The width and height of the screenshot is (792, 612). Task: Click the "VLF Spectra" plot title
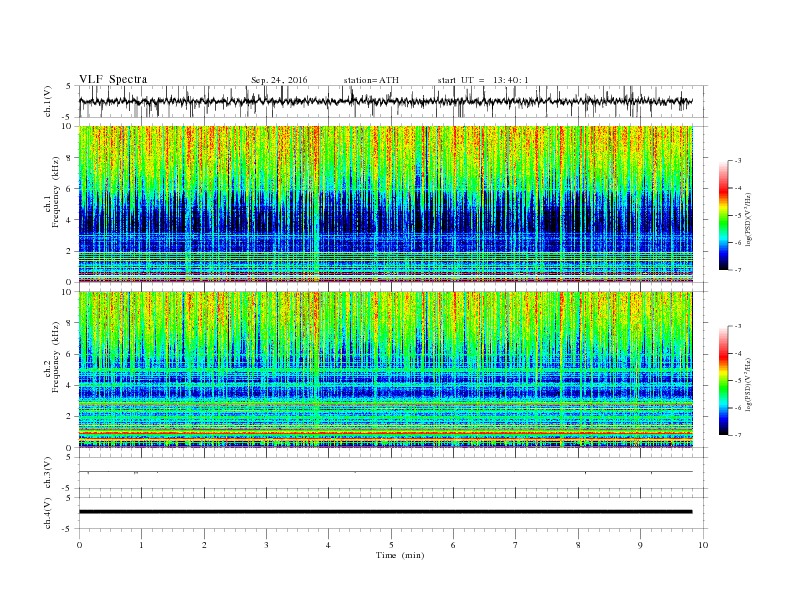coord(113,79)
